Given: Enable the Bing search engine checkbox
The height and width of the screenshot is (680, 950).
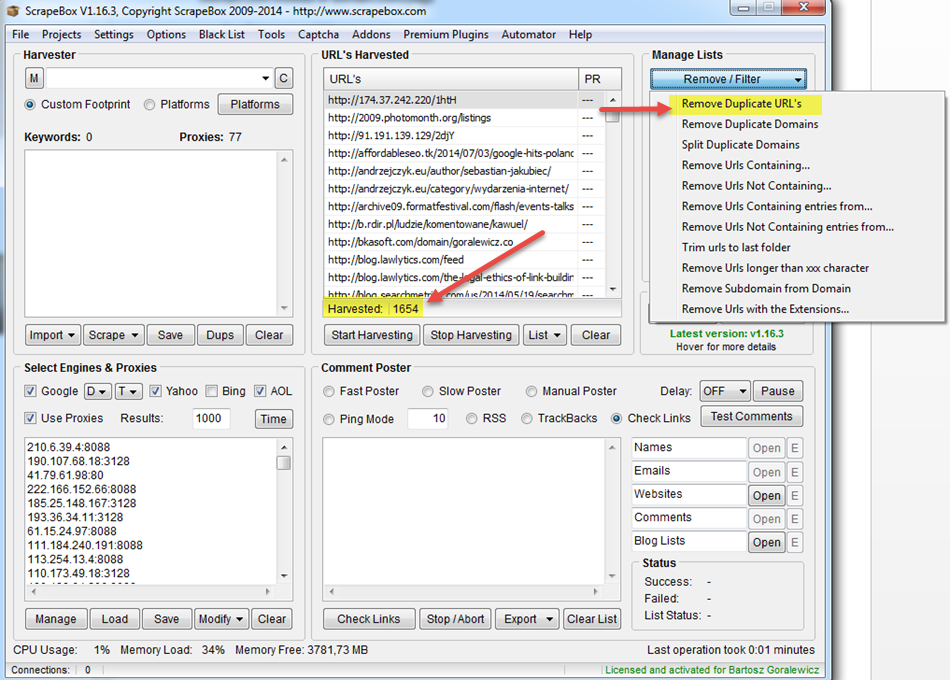Looking at the screenshot, I should point(212,391).
